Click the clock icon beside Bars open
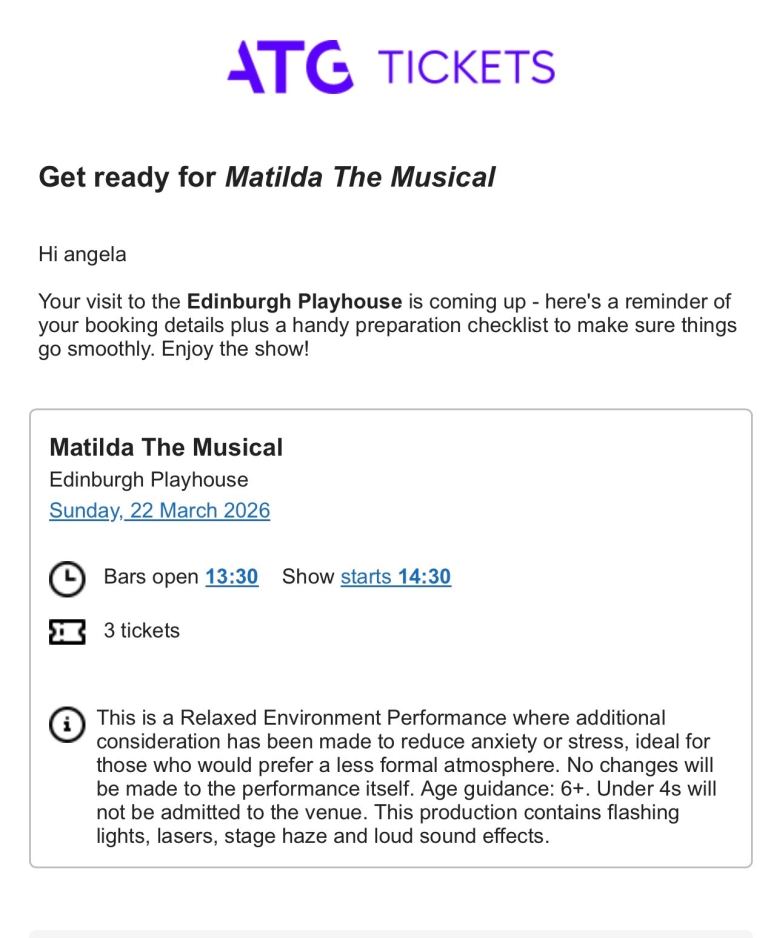Image resolution: width=768 pixels, height=938 pixels. click(67, 579)
